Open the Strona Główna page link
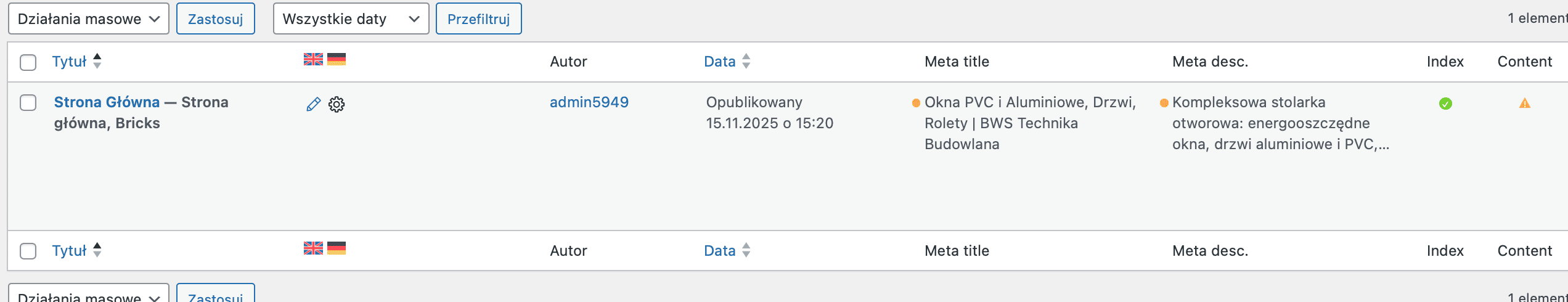This screenshot has width=1568, height=302. 107,102
